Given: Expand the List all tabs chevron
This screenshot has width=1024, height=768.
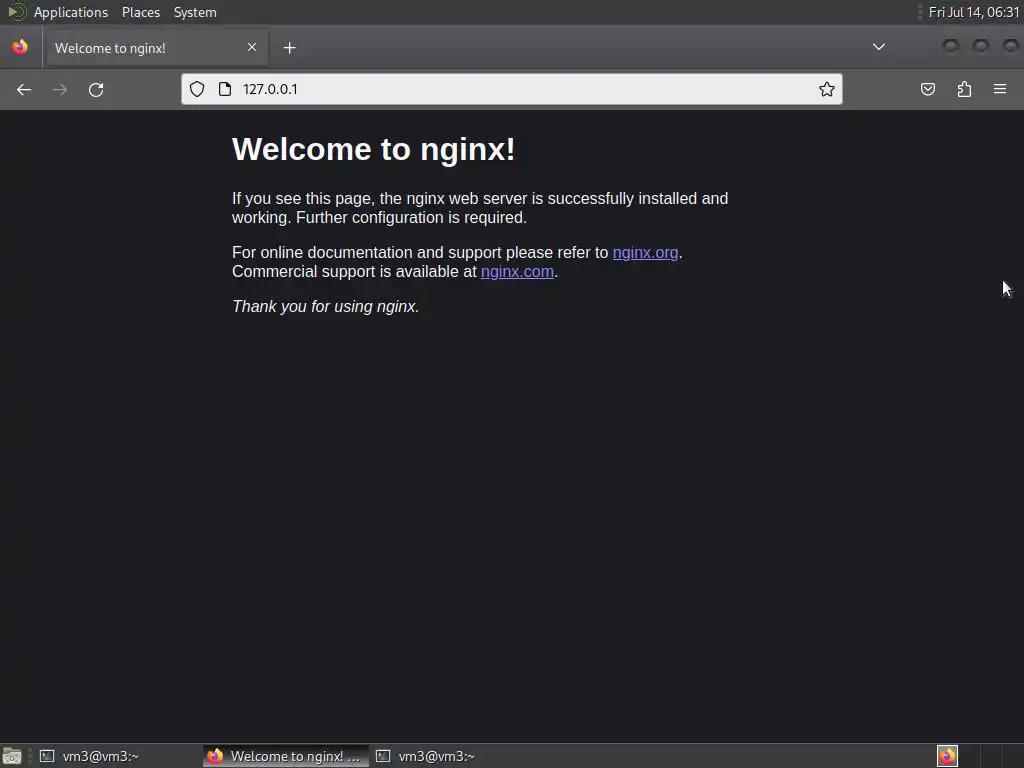Looking at the screenshot, I should 879,47.
